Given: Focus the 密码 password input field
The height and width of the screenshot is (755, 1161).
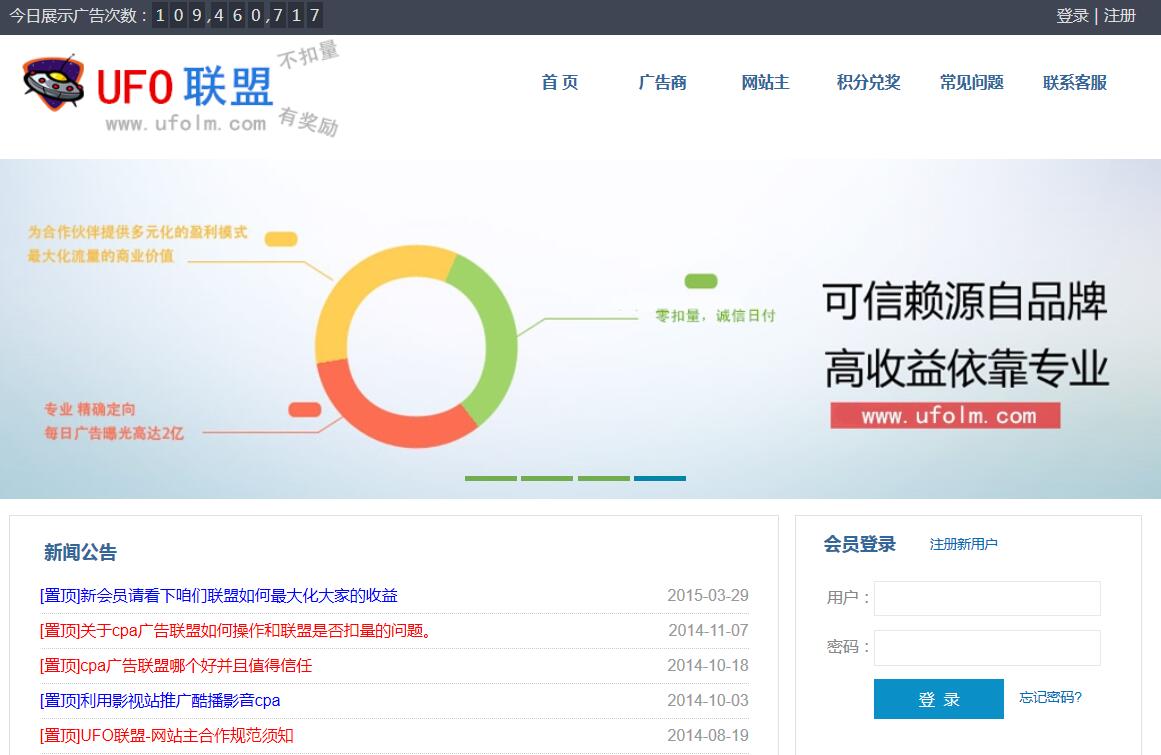Looking at the screenshot, I should click(x=987, y=647).
